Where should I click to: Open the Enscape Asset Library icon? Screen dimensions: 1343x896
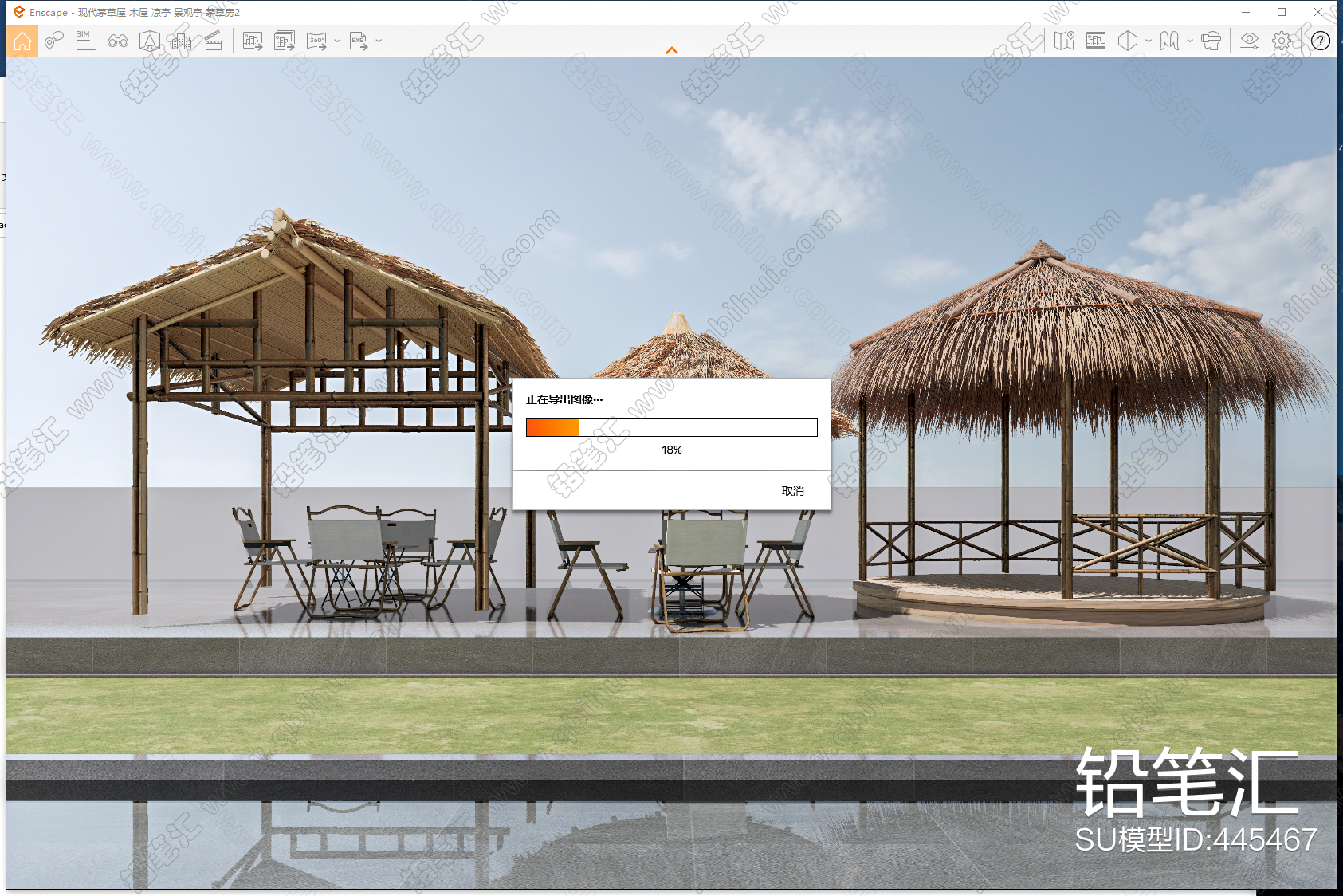click(150, 41)
